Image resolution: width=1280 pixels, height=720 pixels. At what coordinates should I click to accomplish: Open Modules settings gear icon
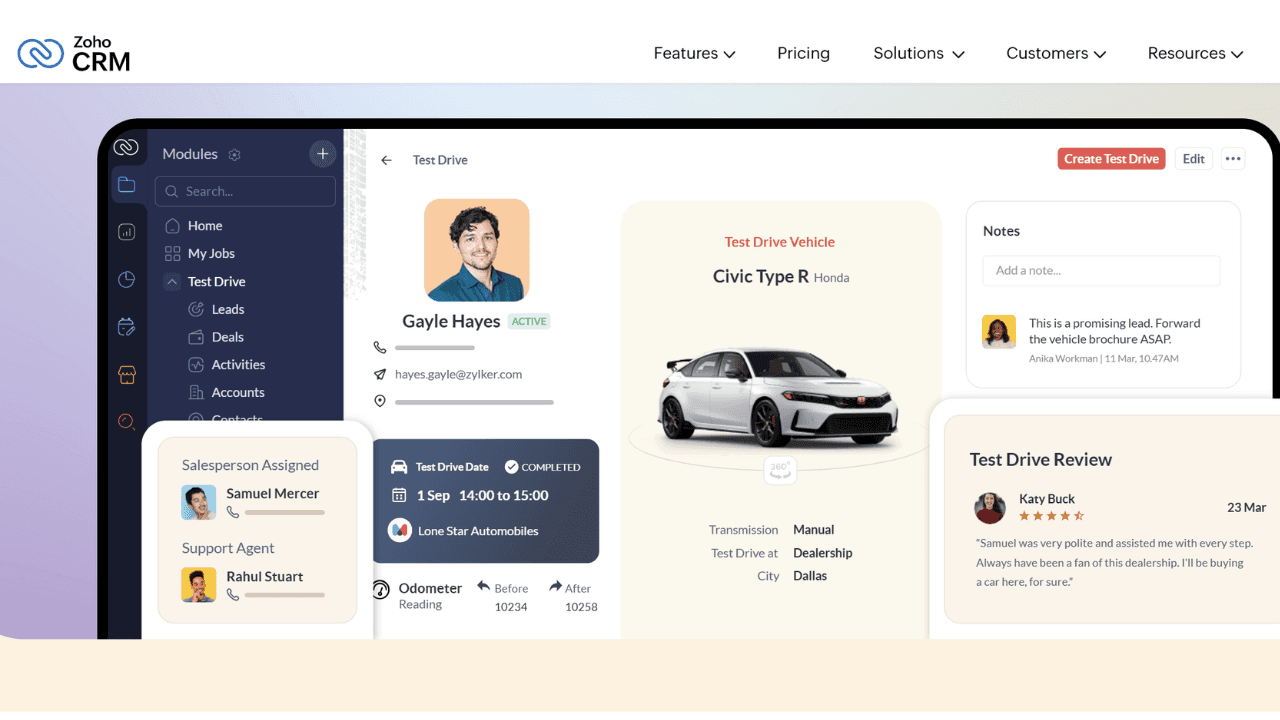pos(235,155)
